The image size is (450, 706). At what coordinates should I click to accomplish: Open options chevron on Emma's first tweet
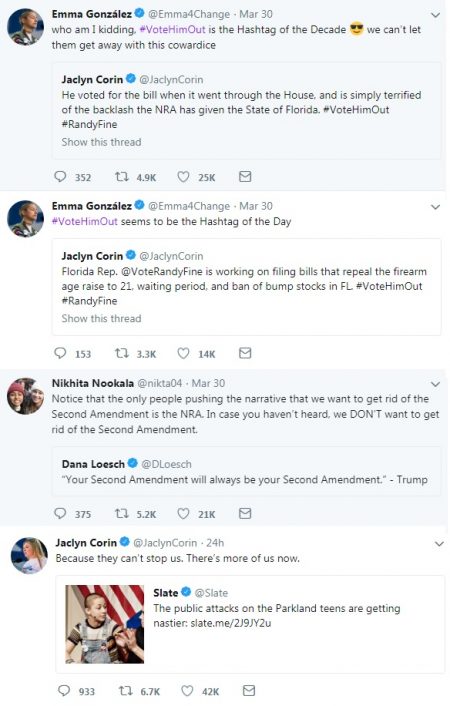435,15
